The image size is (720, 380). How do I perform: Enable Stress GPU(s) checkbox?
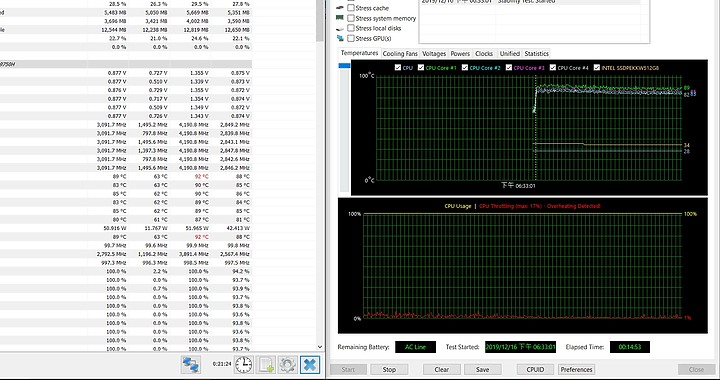(351, 39)
